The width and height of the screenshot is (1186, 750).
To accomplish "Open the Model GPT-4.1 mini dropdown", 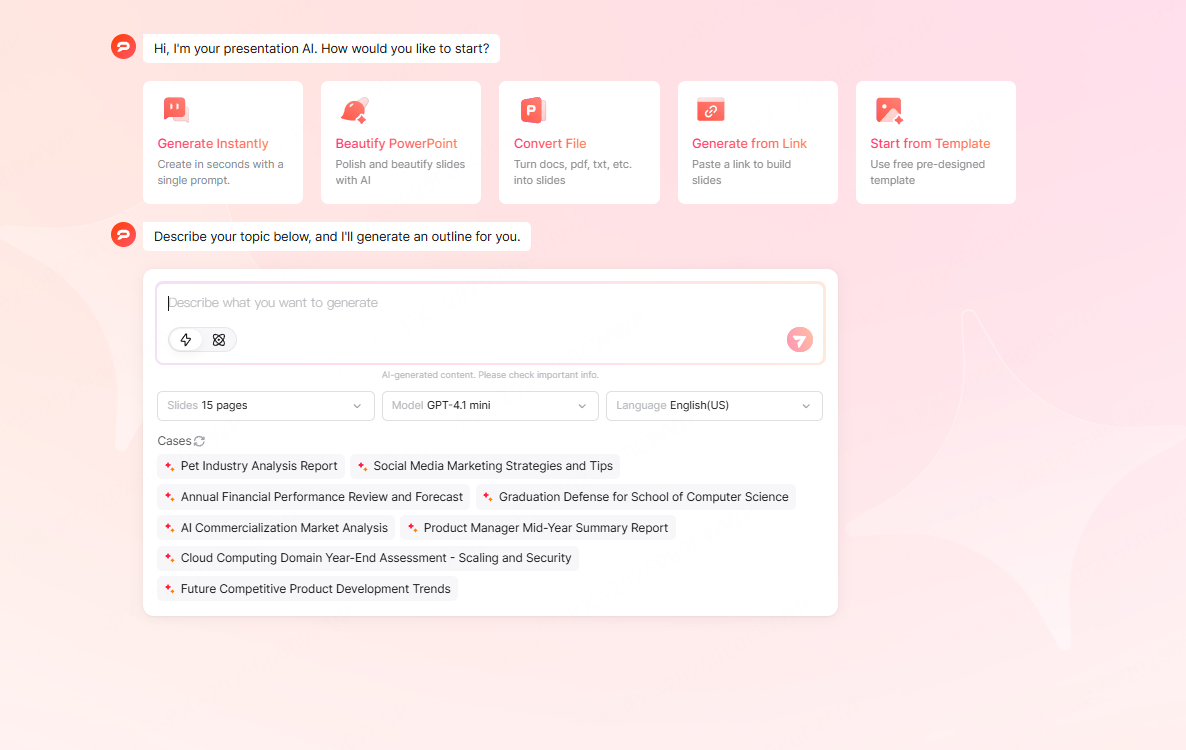I will tap(490, 406).
